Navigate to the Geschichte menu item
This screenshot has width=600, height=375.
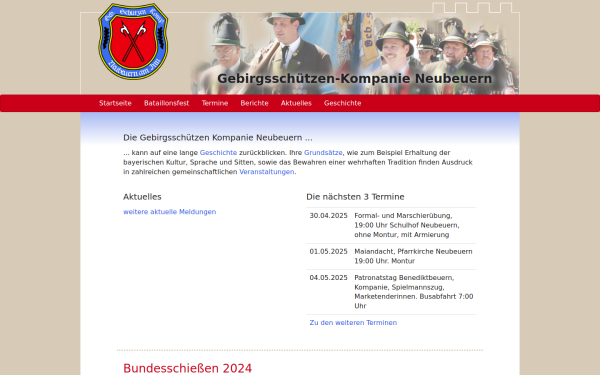tap(342, 103)
